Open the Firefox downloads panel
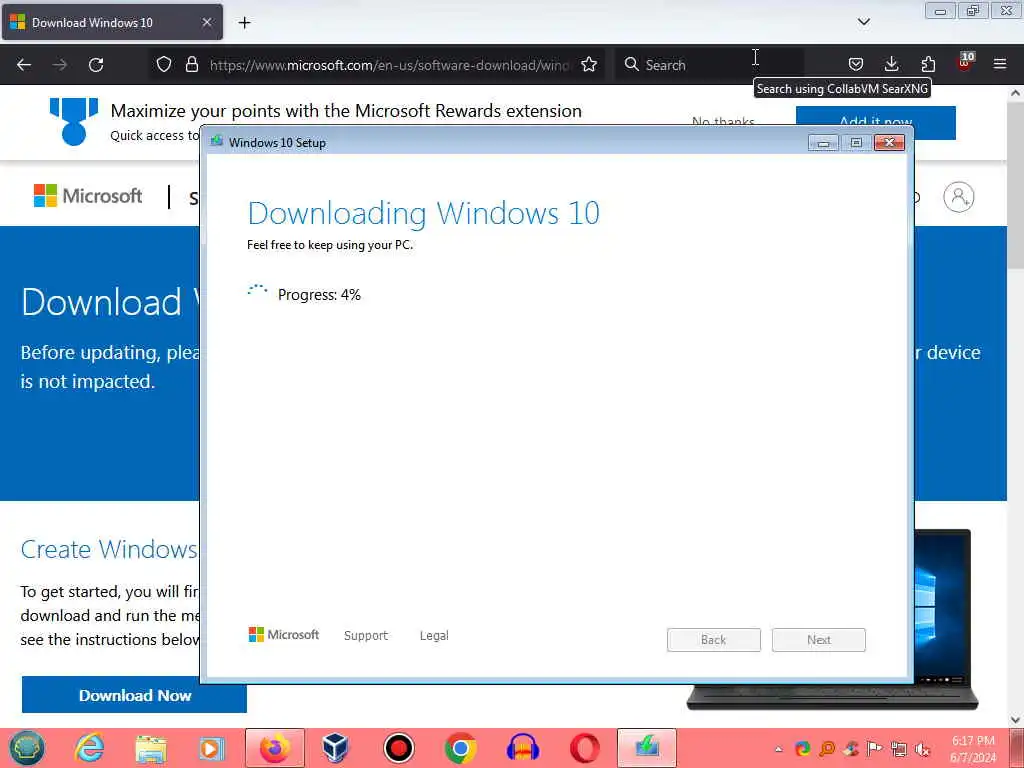Screen dimensions: 1024x768 tap(891, 64)
